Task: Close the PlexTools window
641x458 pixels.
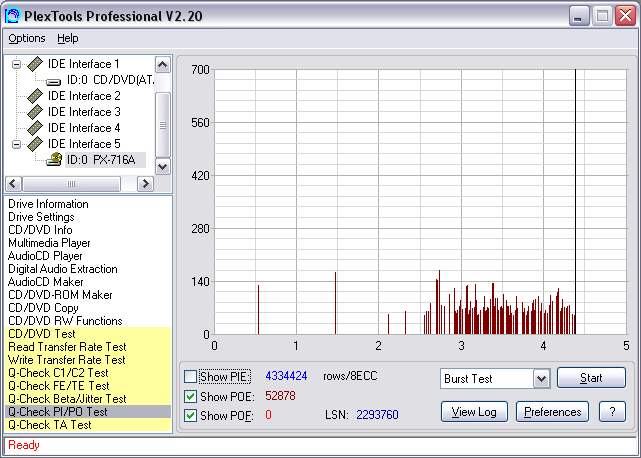Action: tap(625, 16)
